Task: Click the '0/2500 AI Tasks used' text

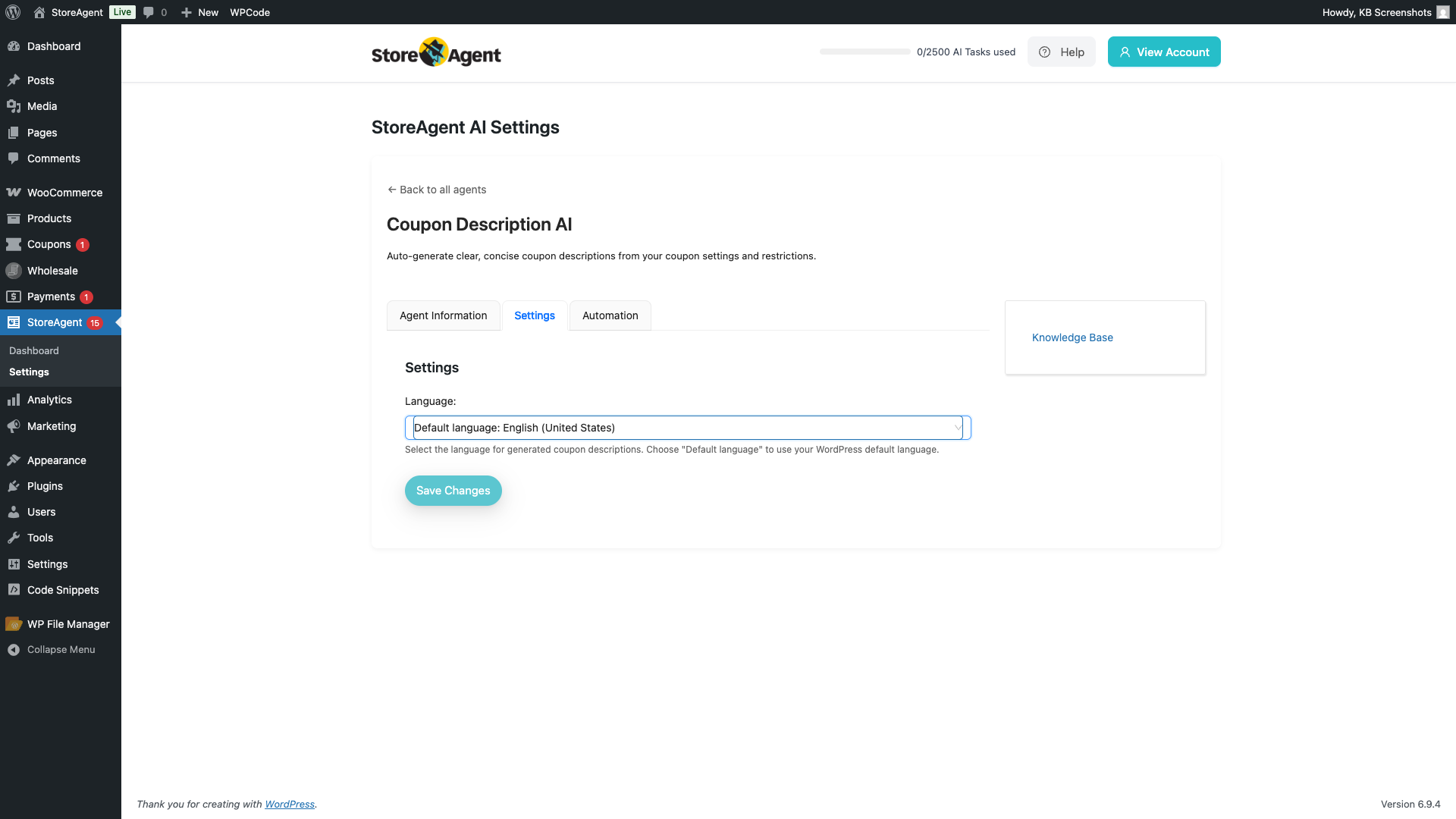Action: click(x=966, y=52)
